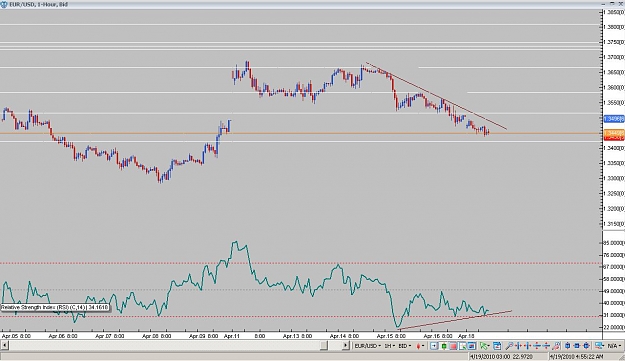Click the second horizontal-bar vertical zoom icon
Screen dimensions: 625x361
(x=546, y=346)
